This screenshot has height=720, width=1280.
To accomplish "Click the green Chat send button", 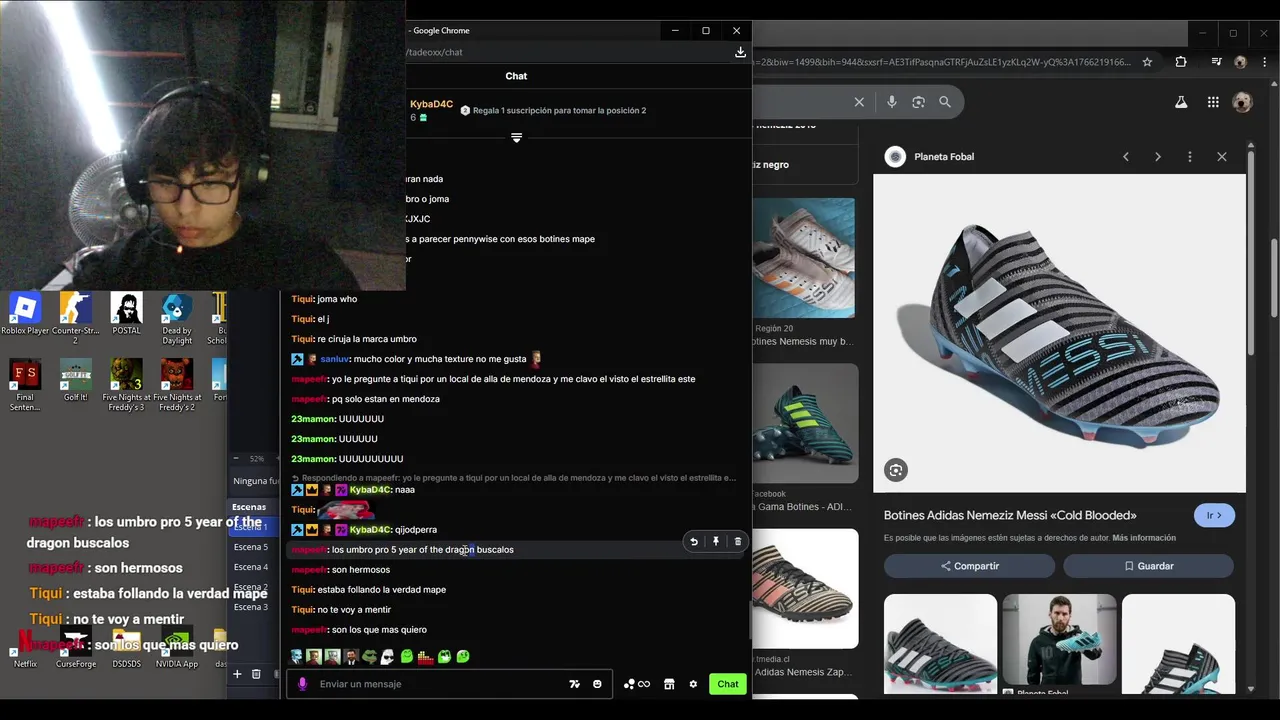I will pyautogui.click(x=728, y=684).
